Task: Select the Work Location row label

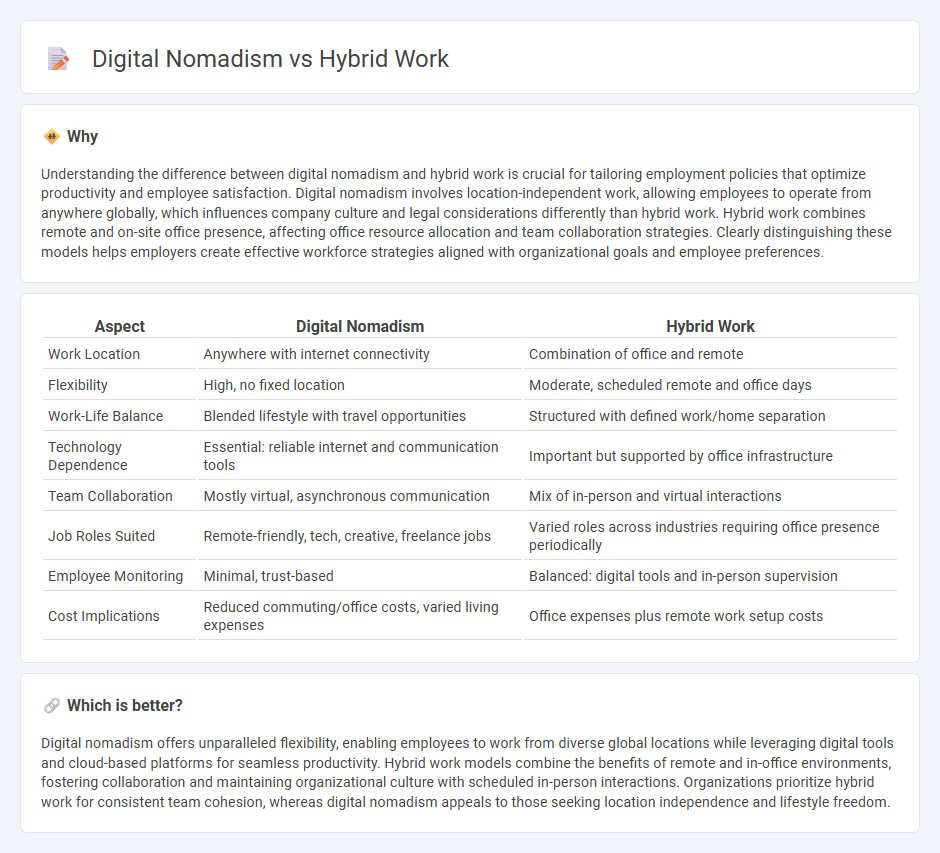Action: tap(94, 354)
